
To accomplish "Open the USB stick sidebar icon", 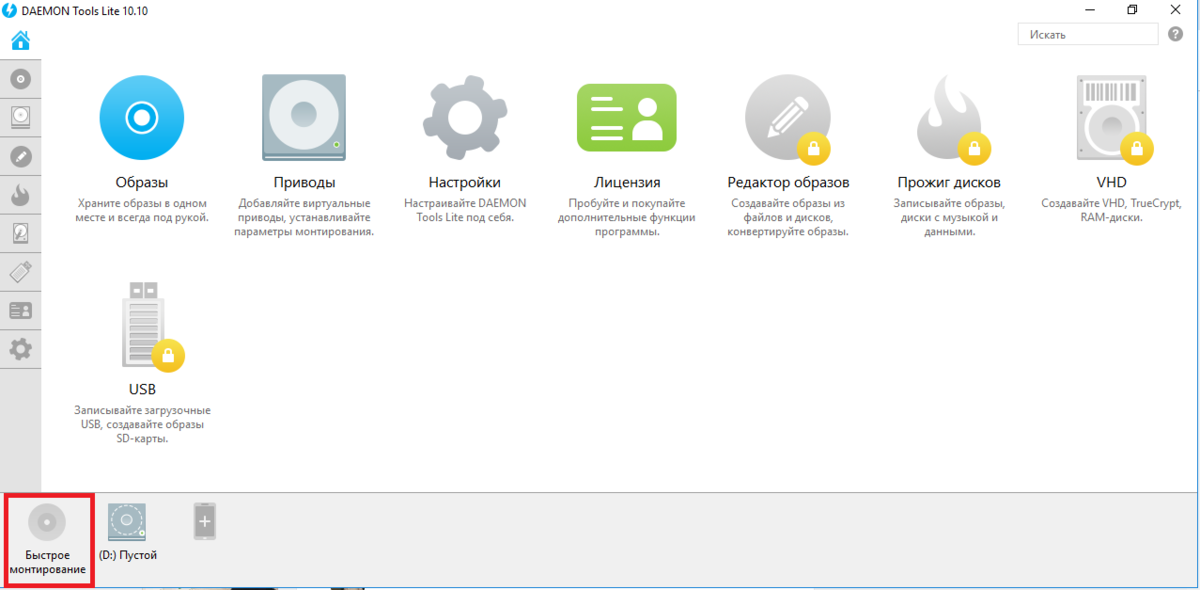I will pyautogui.click(x=20, y=272).
